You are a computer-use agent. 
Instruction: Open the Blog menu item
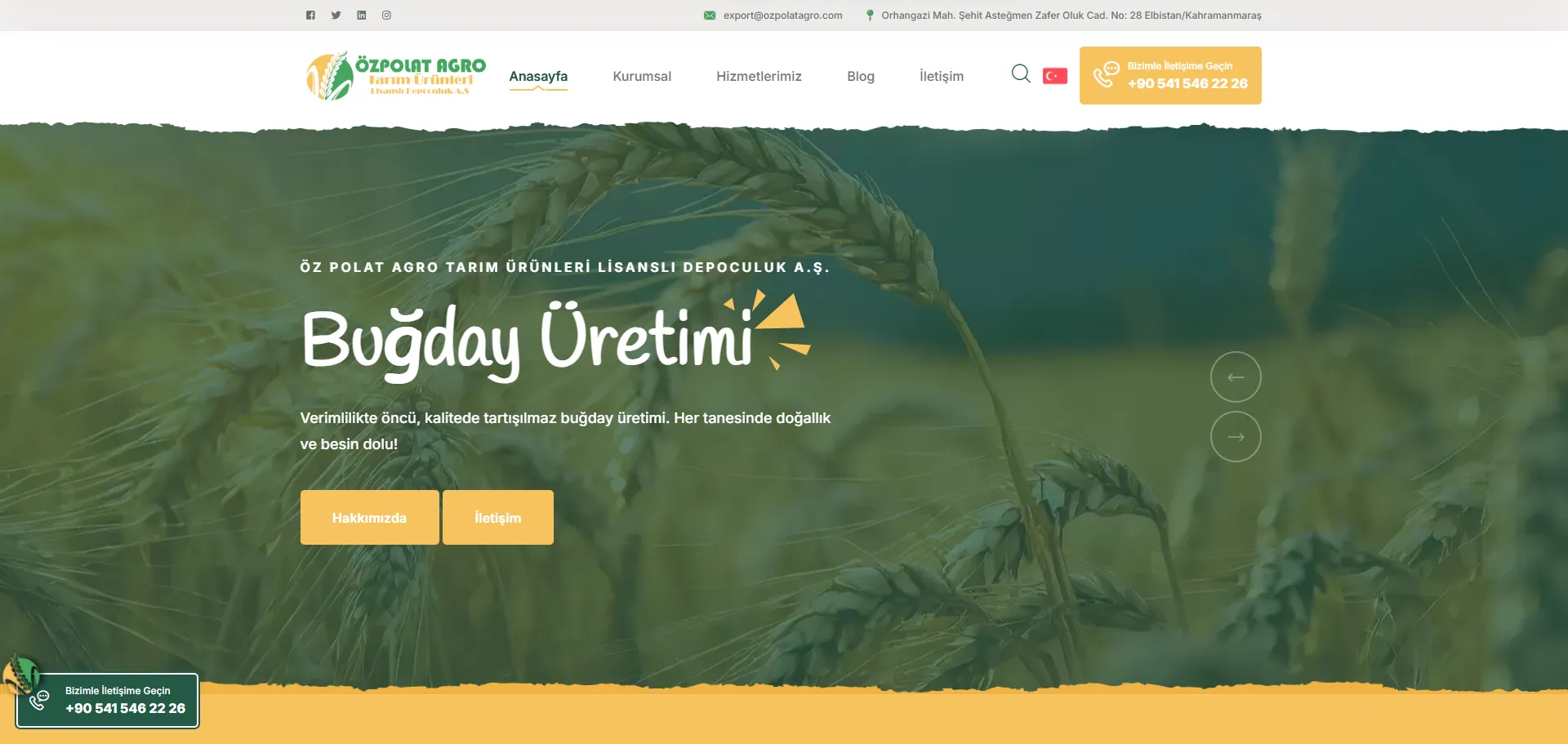click(x=861, y=76)
